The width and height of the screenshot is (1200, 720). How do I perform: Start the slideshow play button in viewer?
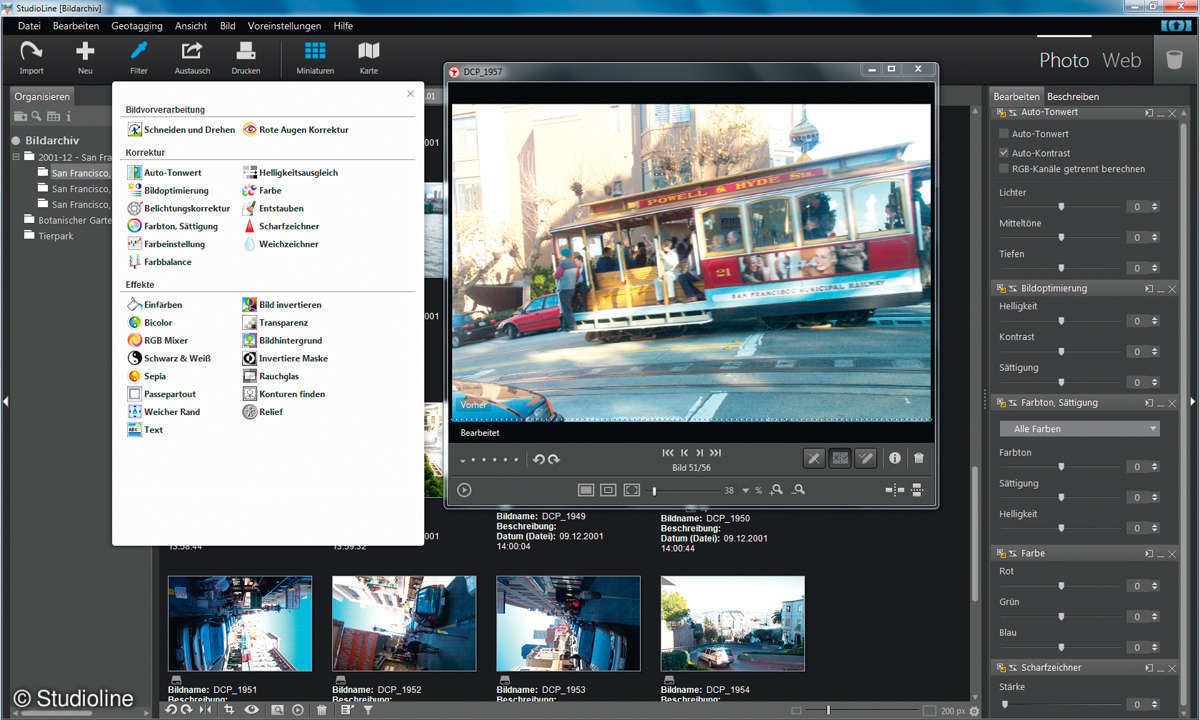click(x=464, y=490)
